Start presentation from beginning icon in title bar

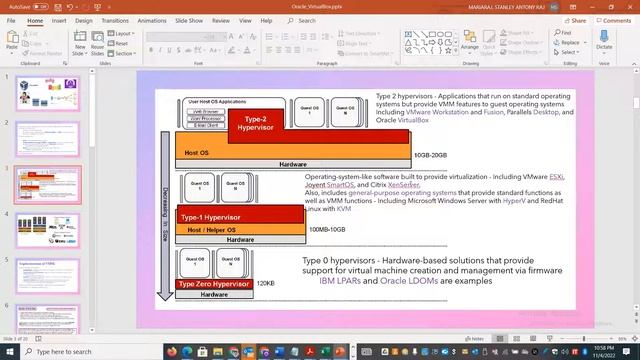point(98,7)
